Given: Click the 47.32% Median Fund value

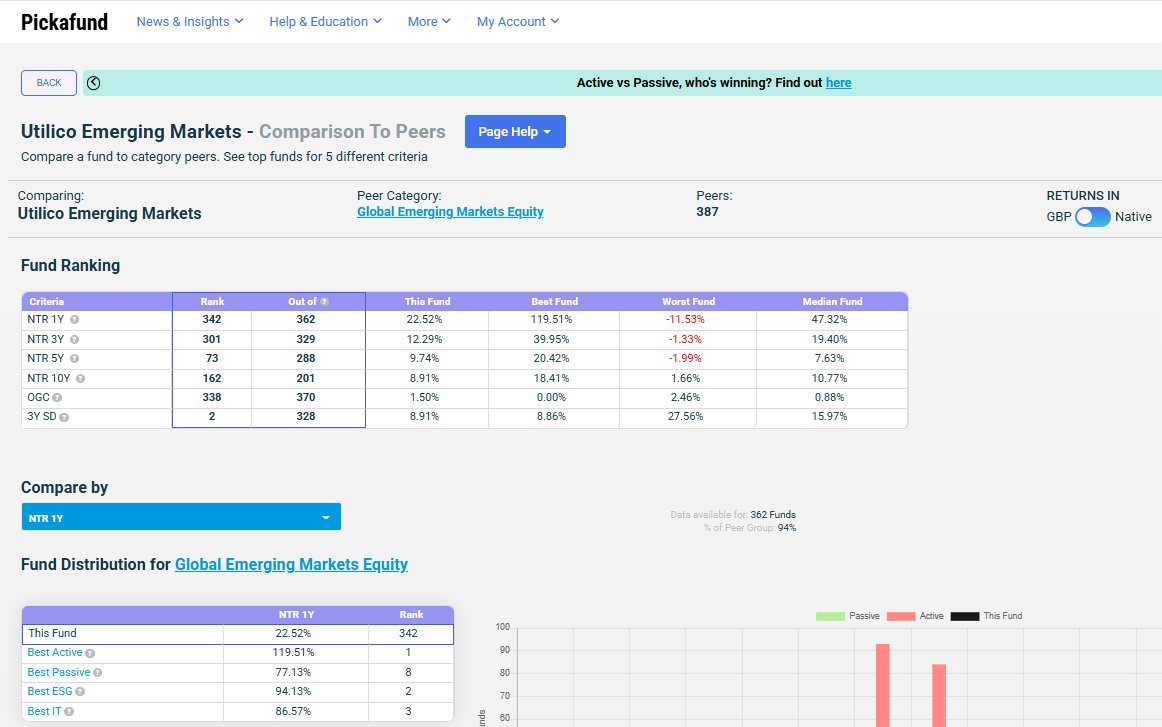Looking at the screenshot, I should (829, 319).
